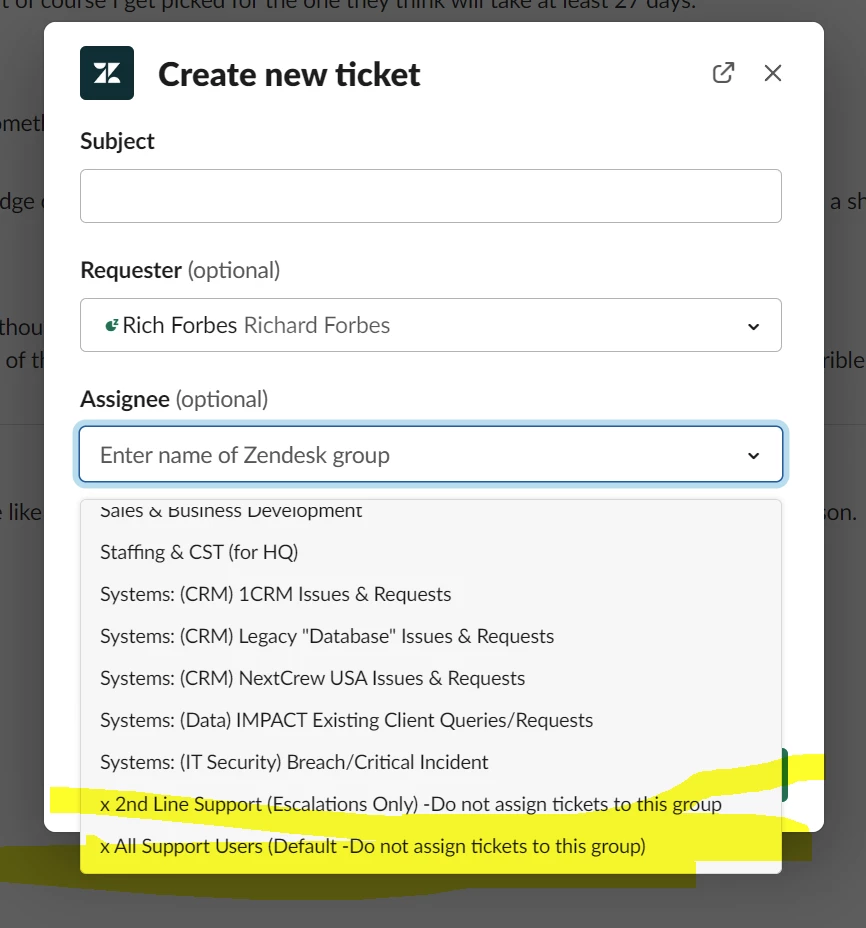This screenshot has width=866, height=928.
Task: Open ticket dialog in new window
Action: coord(723,73)
